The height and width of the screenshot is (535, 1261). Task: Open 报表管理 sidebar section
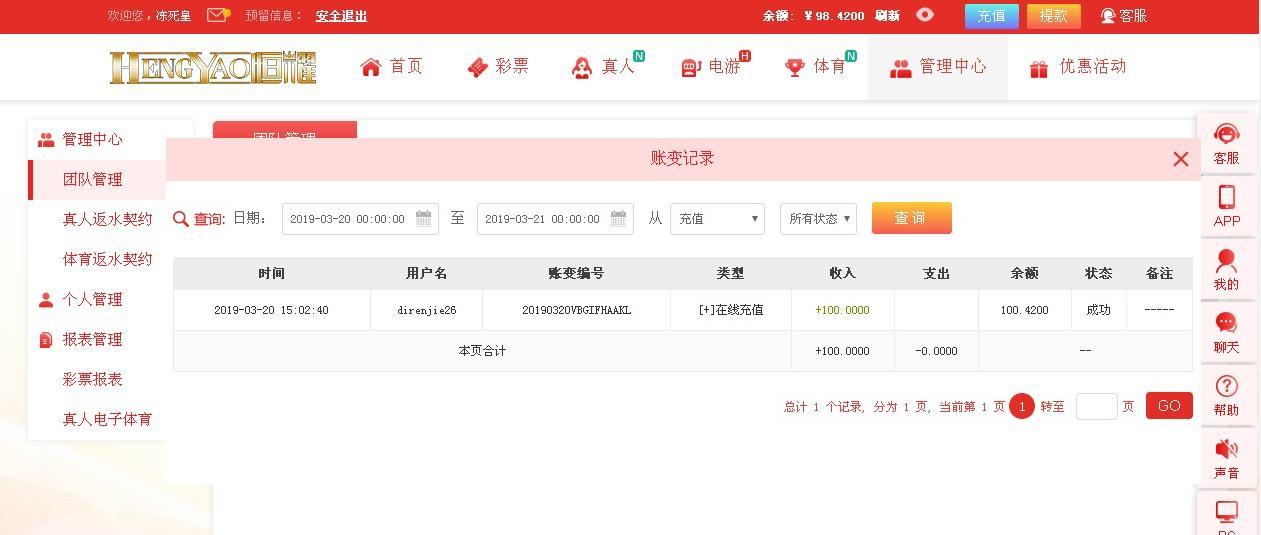pos(93,339)
